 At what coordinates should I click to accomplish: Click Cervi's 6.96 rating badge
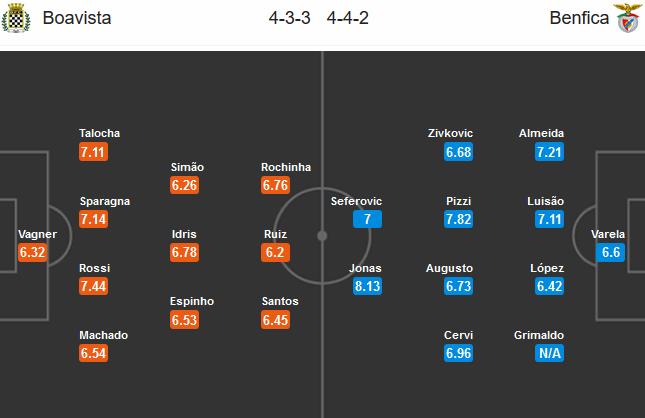[x=458, y=353]
